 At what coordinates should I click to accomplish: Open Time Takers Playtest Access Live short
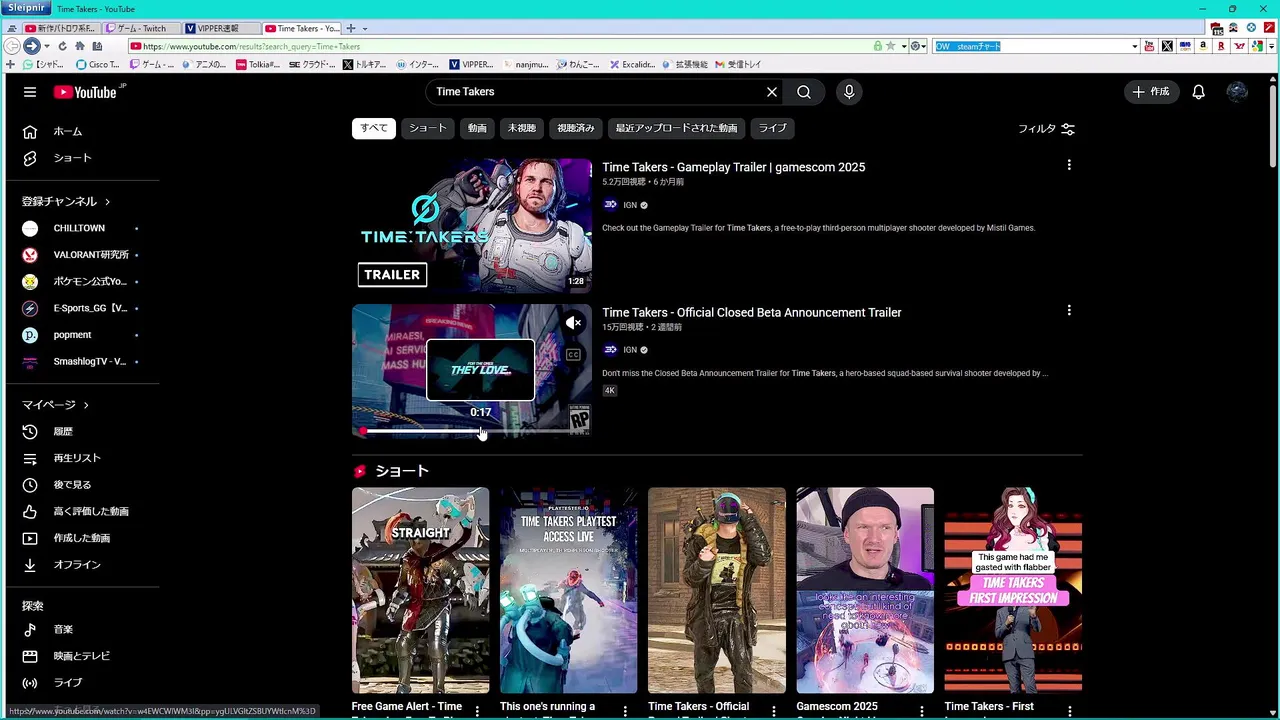point(569,590)
